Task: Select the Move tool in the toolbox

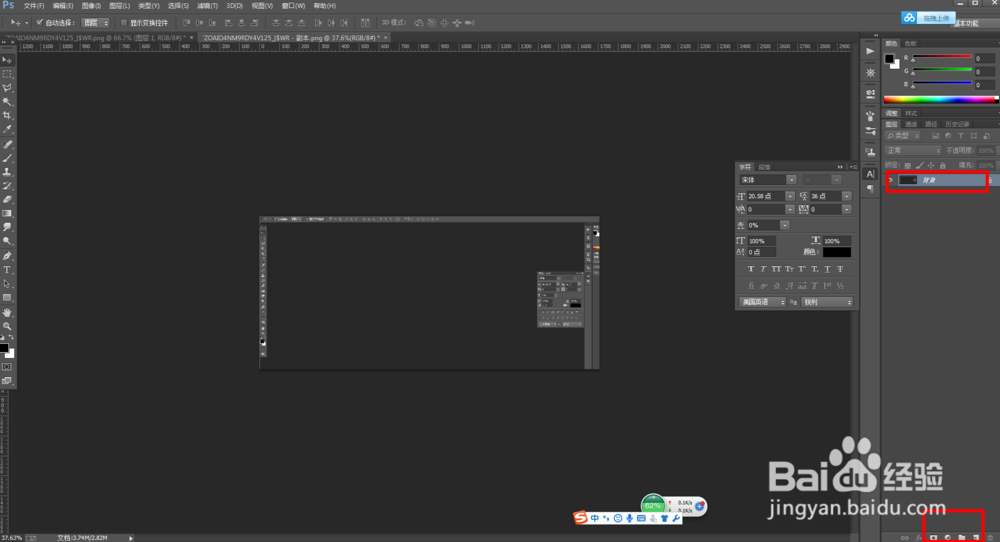Action: (x=7, y=60)
